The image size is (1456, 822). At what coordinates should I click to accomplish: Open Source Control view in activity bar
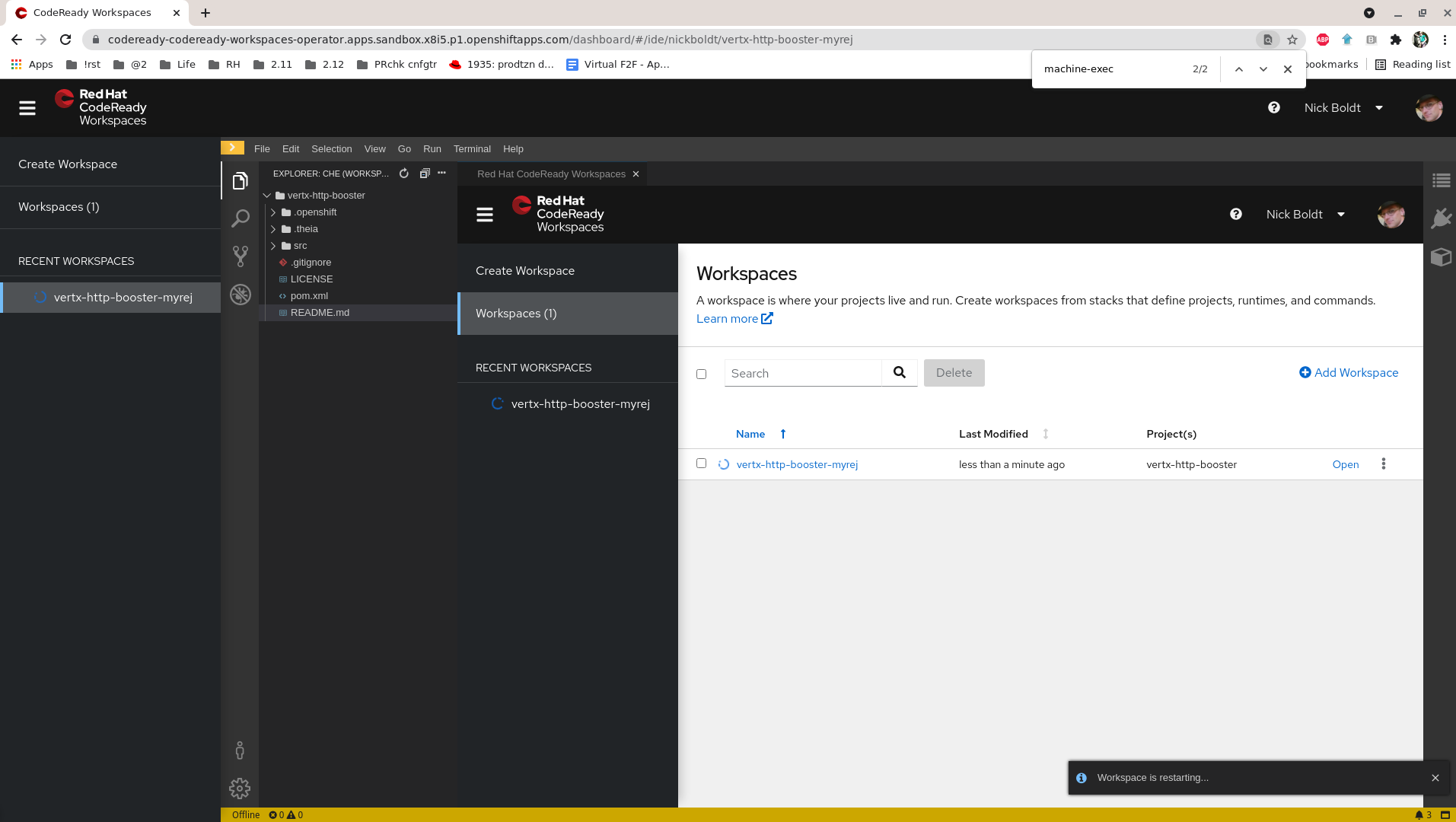240,256
